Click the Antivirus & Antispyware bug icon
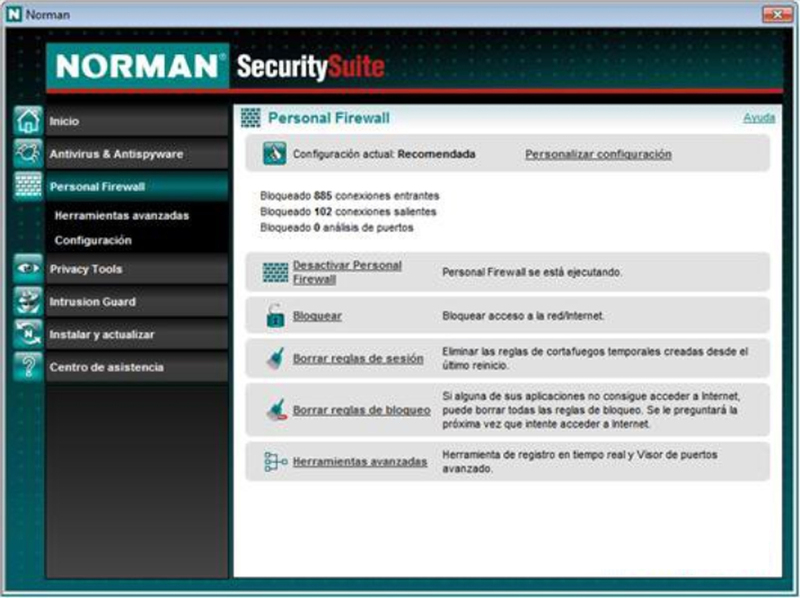The image size is (800, 598). click(28, 154)
